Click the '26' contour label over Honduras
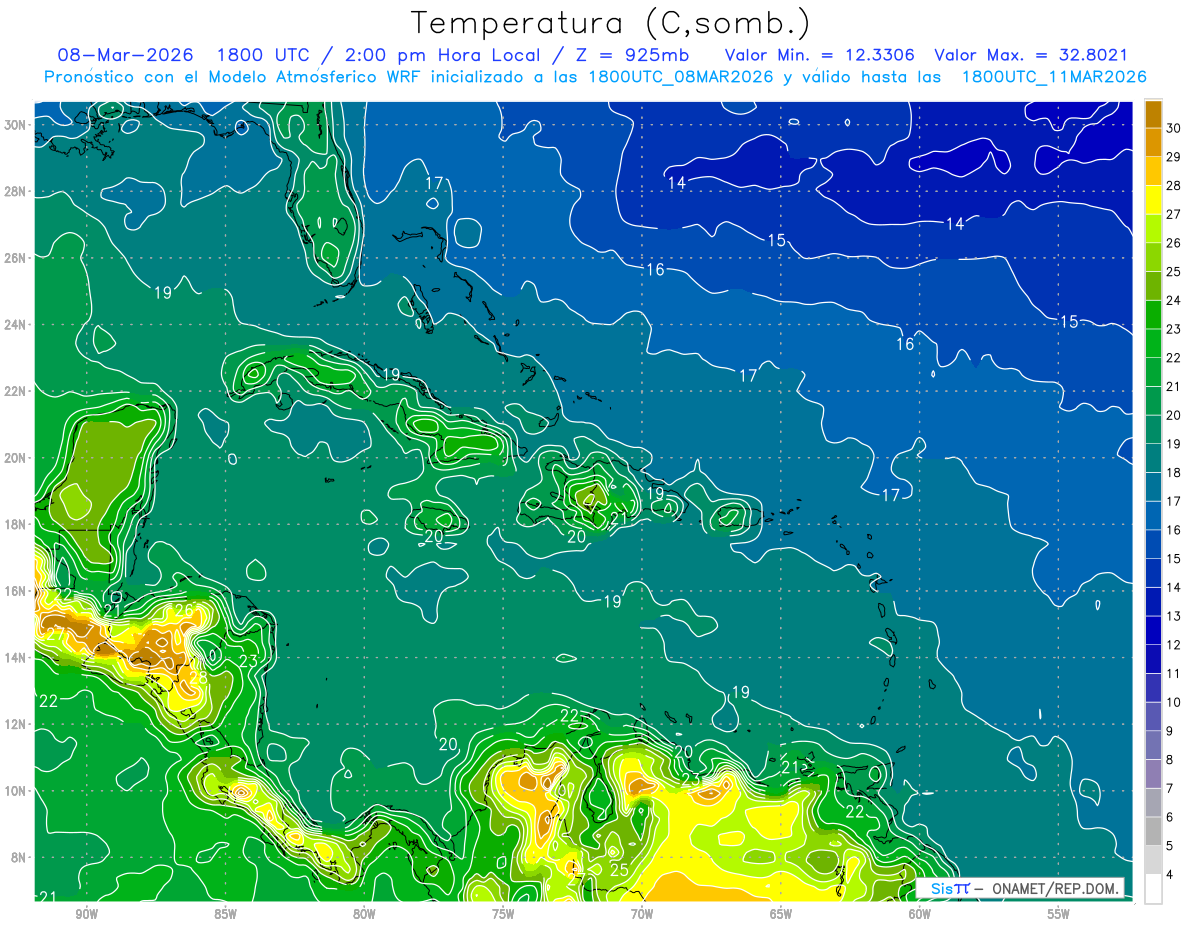This screenshot has width=1200, height=927. pos(184,610)
